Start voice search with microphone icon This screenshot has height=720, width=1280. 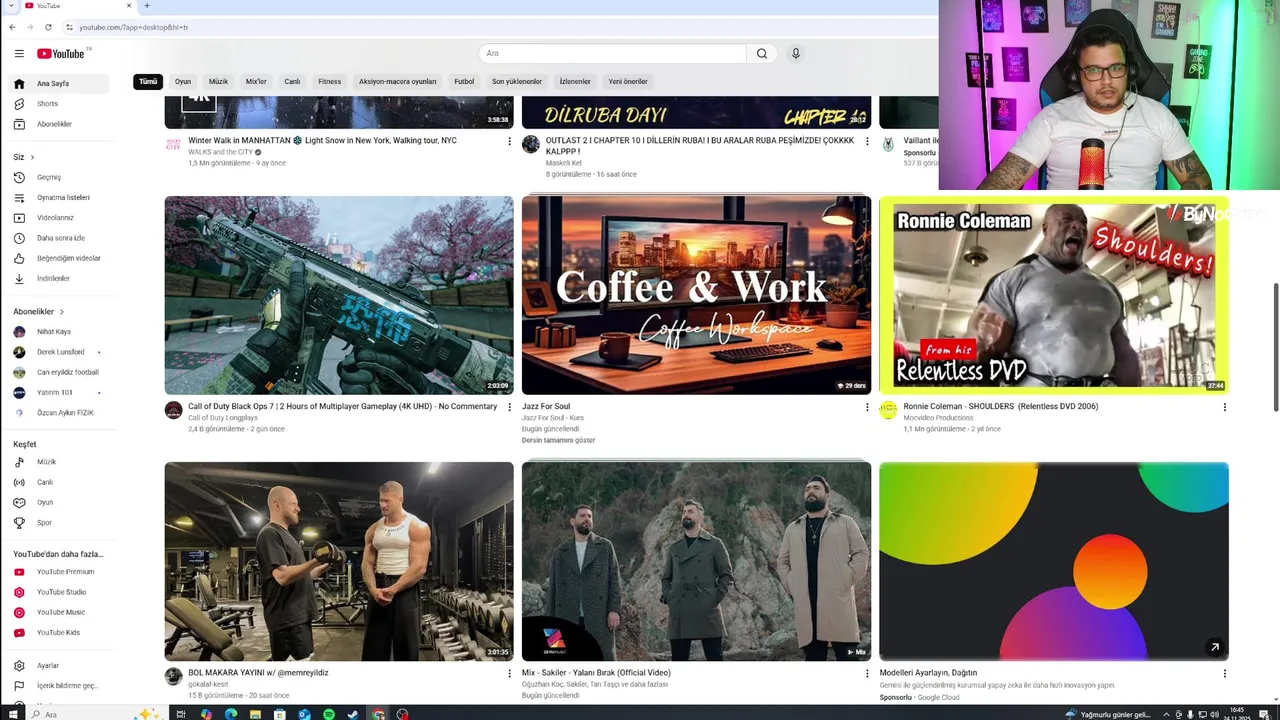tap(796, 53)
